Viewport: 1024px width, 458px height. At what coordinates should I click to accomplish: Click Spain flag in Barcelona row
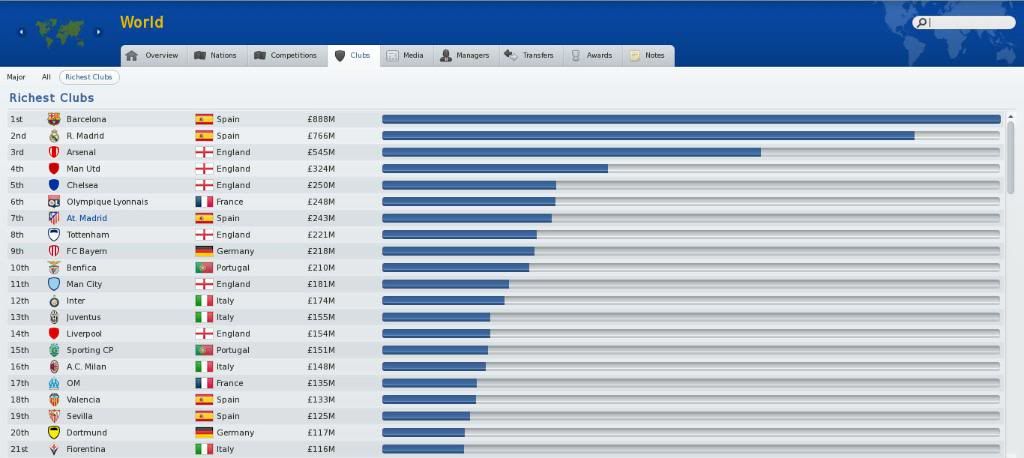click(x=204, y=119)
